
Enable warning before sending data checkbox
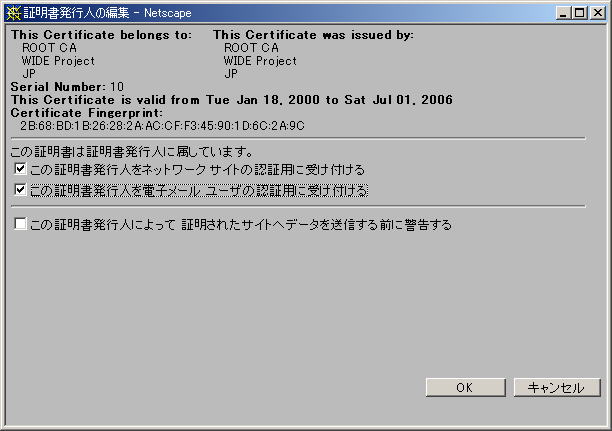20,224
